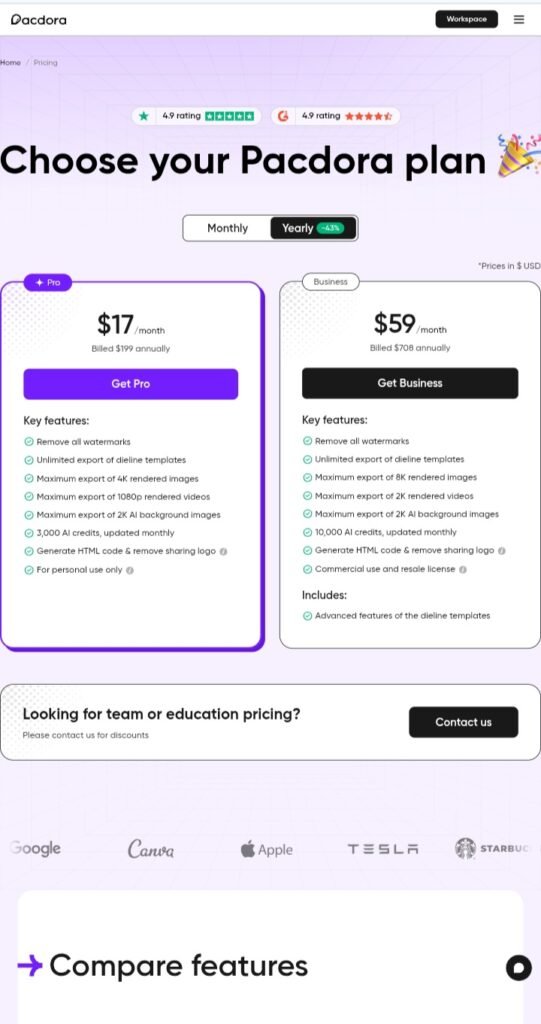Open Workspace button in header
The image size is (541, 1024).
pos(467,19)
